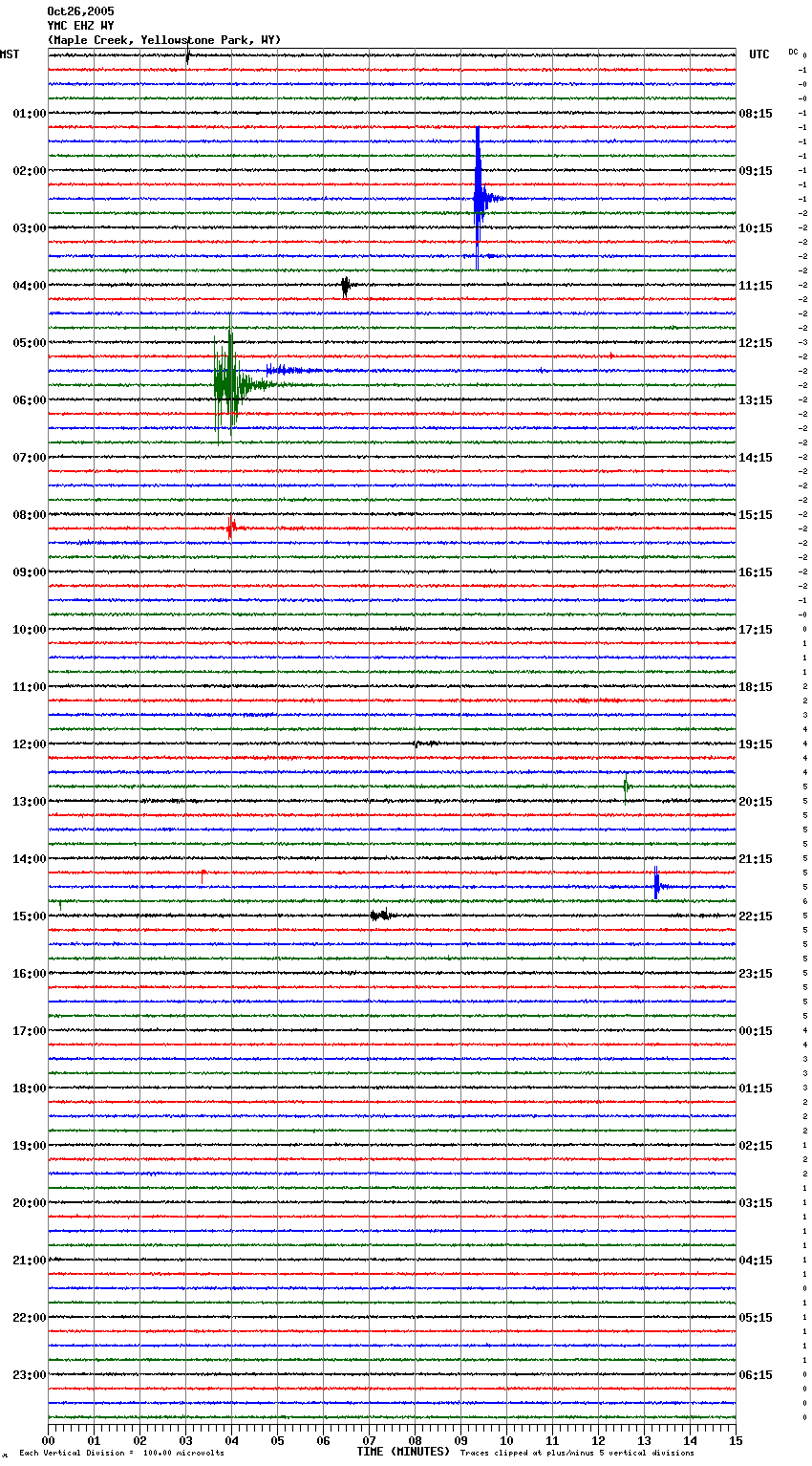This screenshot has height=1466, width=812.
Task: Click the 15:15 UTC time label
Action: coord(756,515)
